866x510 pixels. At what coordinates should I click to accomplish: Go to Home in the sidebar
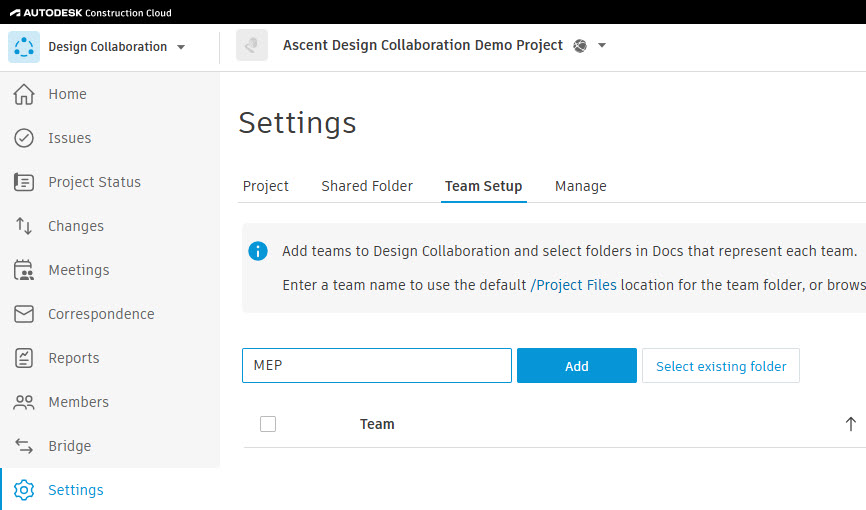(67, 94)
